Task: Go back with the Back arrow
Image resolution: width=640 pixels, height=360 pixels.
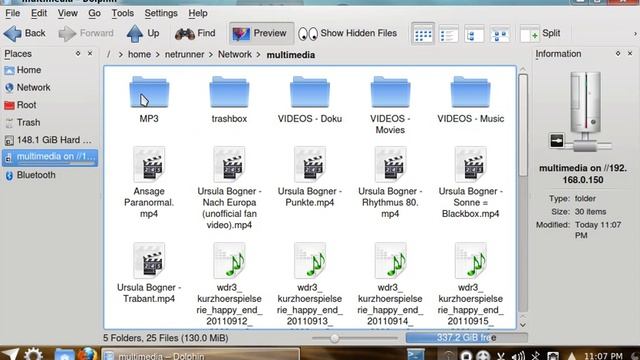Action: (x=24, y=33)
